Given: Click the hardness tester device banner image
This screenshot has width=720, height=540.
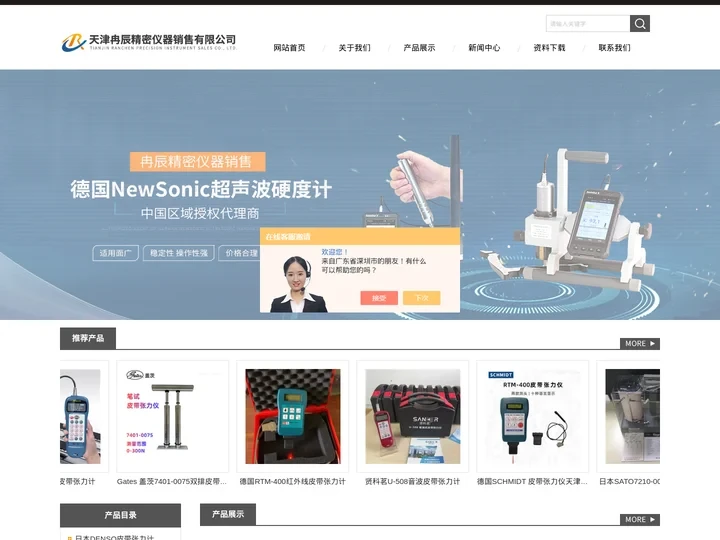Looking at the screenshot, I should [569, 219].
